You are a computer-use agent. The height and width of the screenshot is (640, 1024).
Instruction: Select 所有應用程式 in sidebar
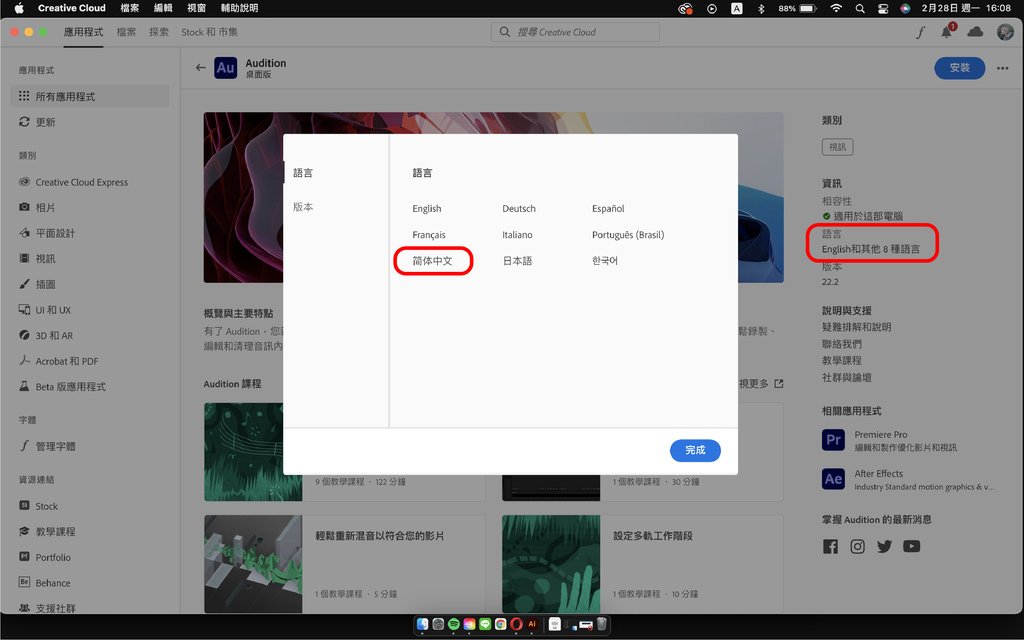tap(90, 96)
